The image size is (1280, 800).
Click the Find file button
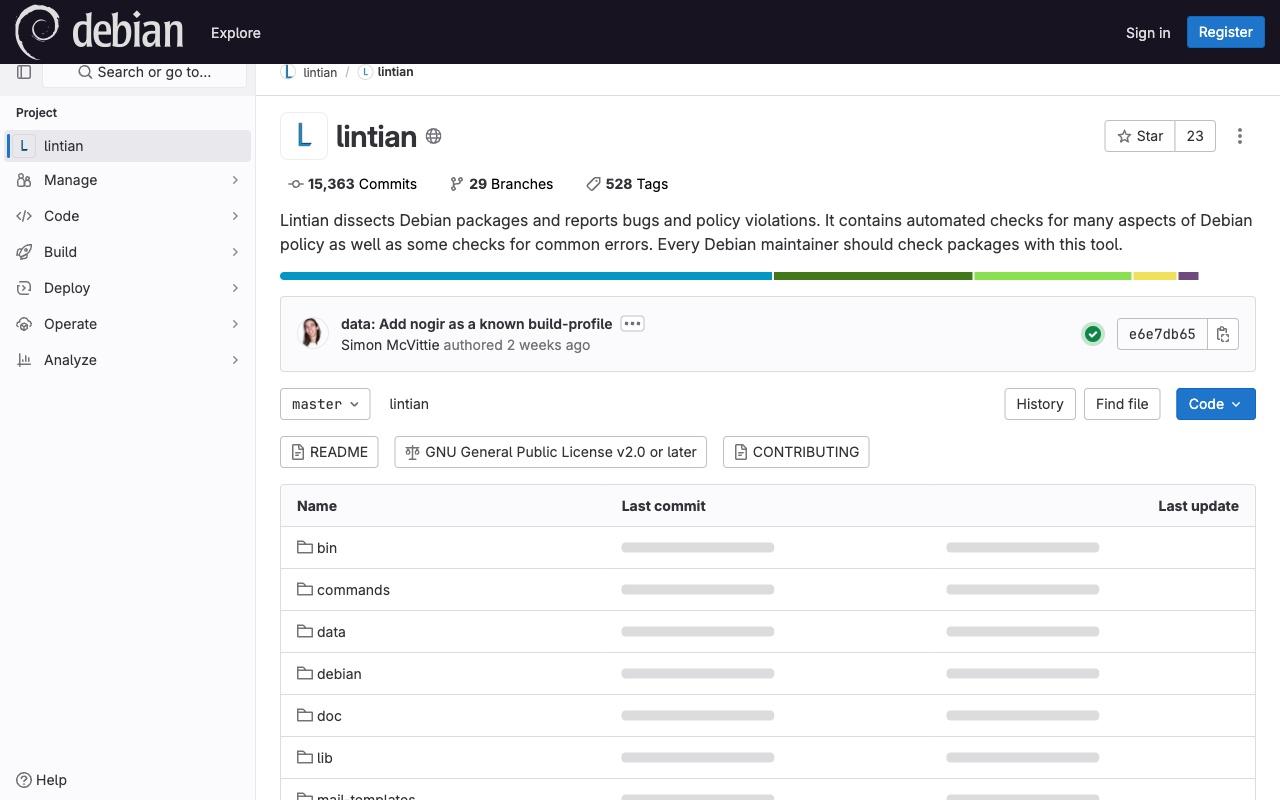point(1122,404)
